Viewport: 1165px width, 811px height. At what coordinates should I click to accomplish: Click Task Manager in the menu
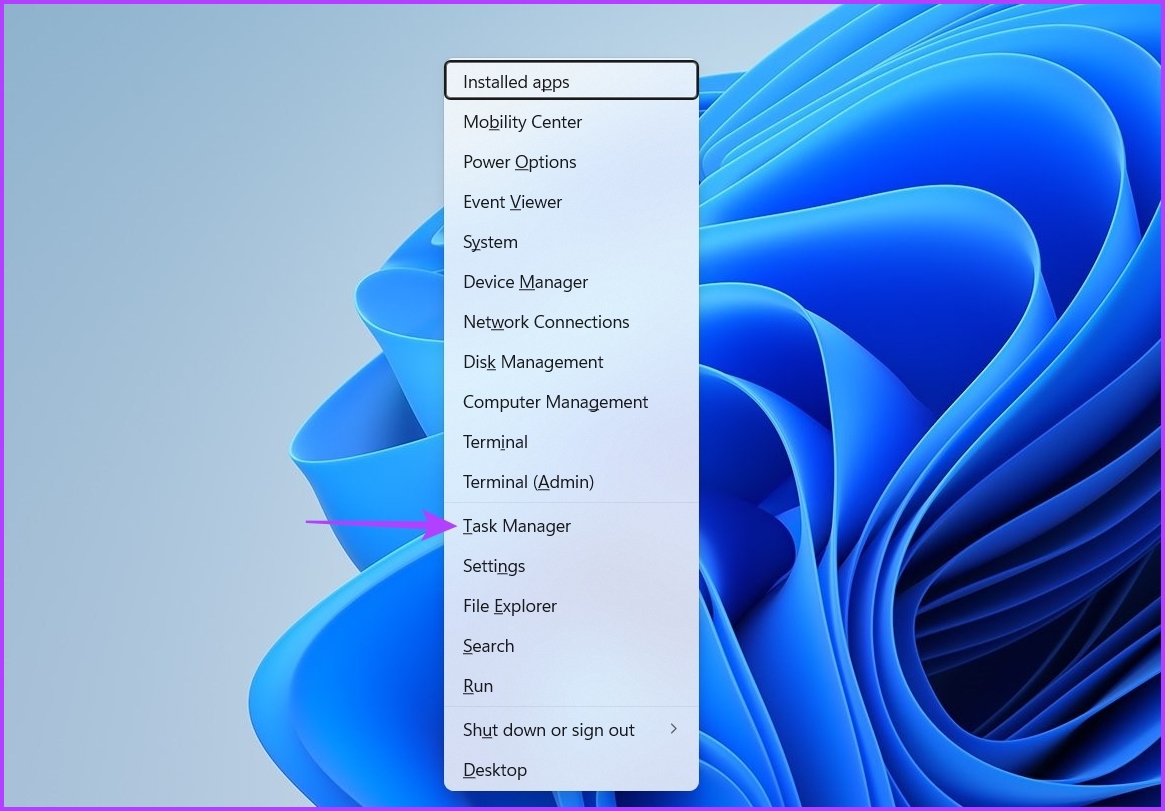coord(571,527)
